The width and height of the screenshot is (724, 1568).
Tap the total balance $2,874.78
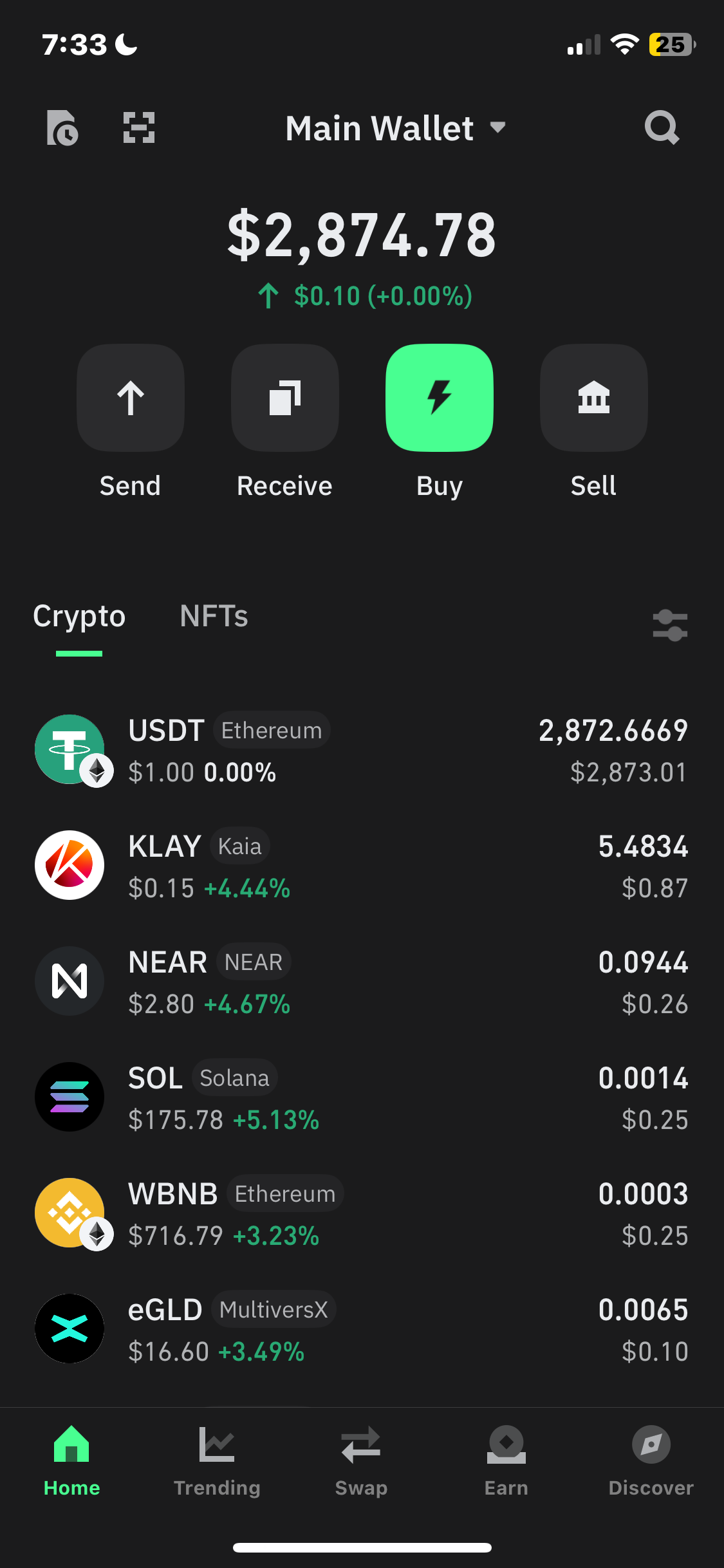coord(362,236)
